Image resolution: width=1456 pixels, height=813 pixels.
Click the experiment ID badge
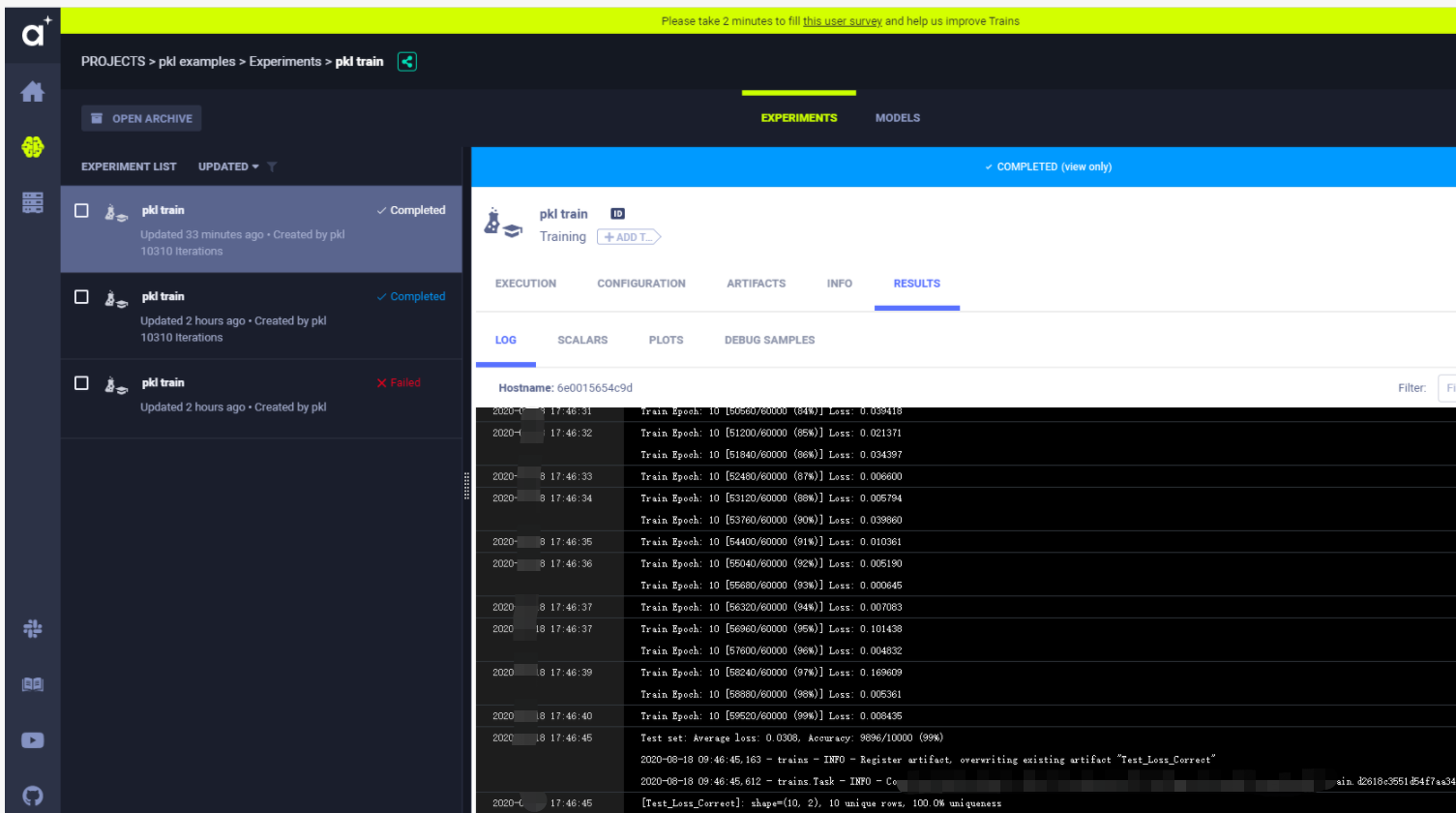[x=617, y=214]
